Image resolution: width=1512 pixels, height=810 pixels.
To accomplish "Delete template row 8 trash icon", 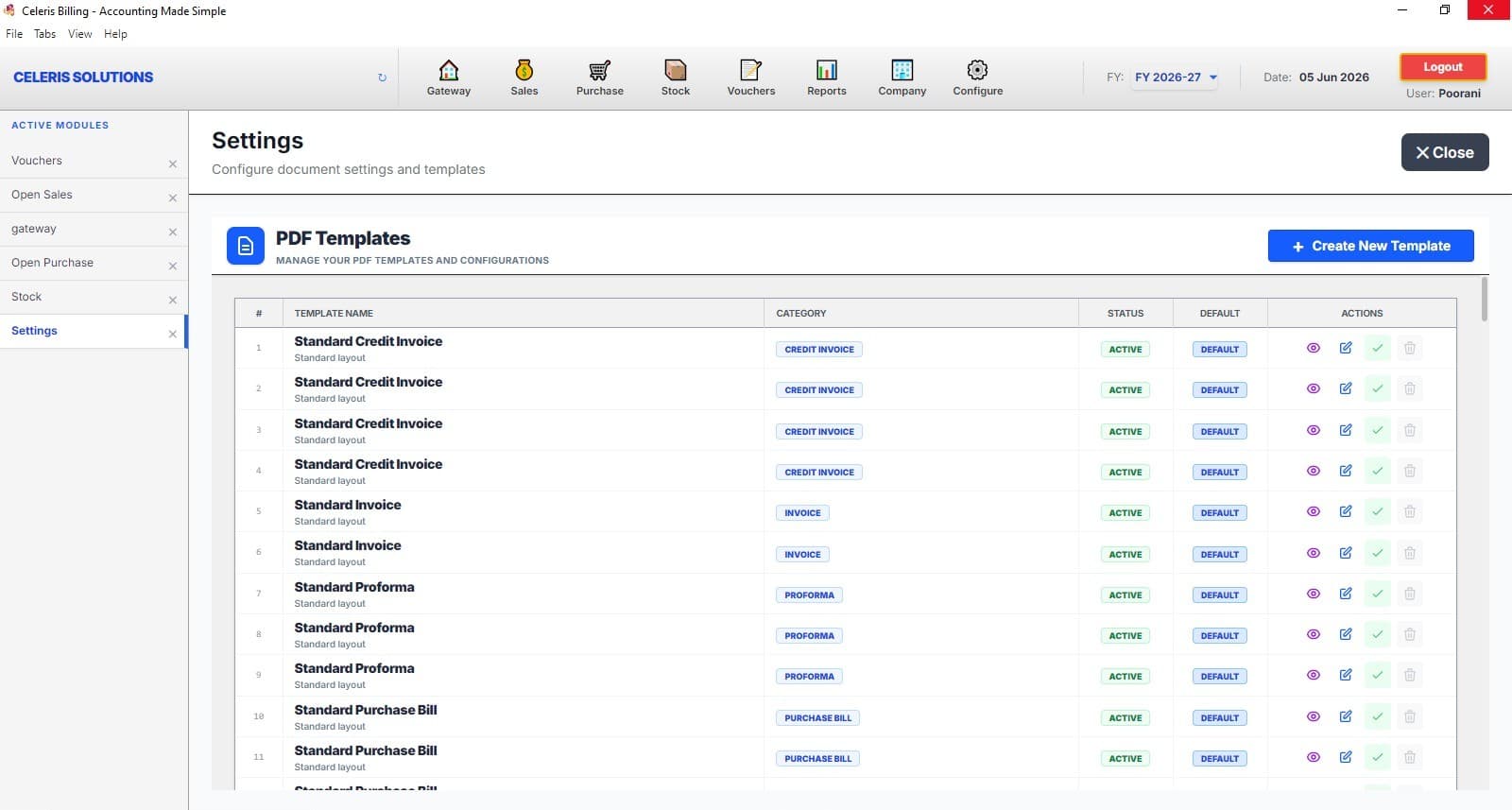I will (1410, 634).
